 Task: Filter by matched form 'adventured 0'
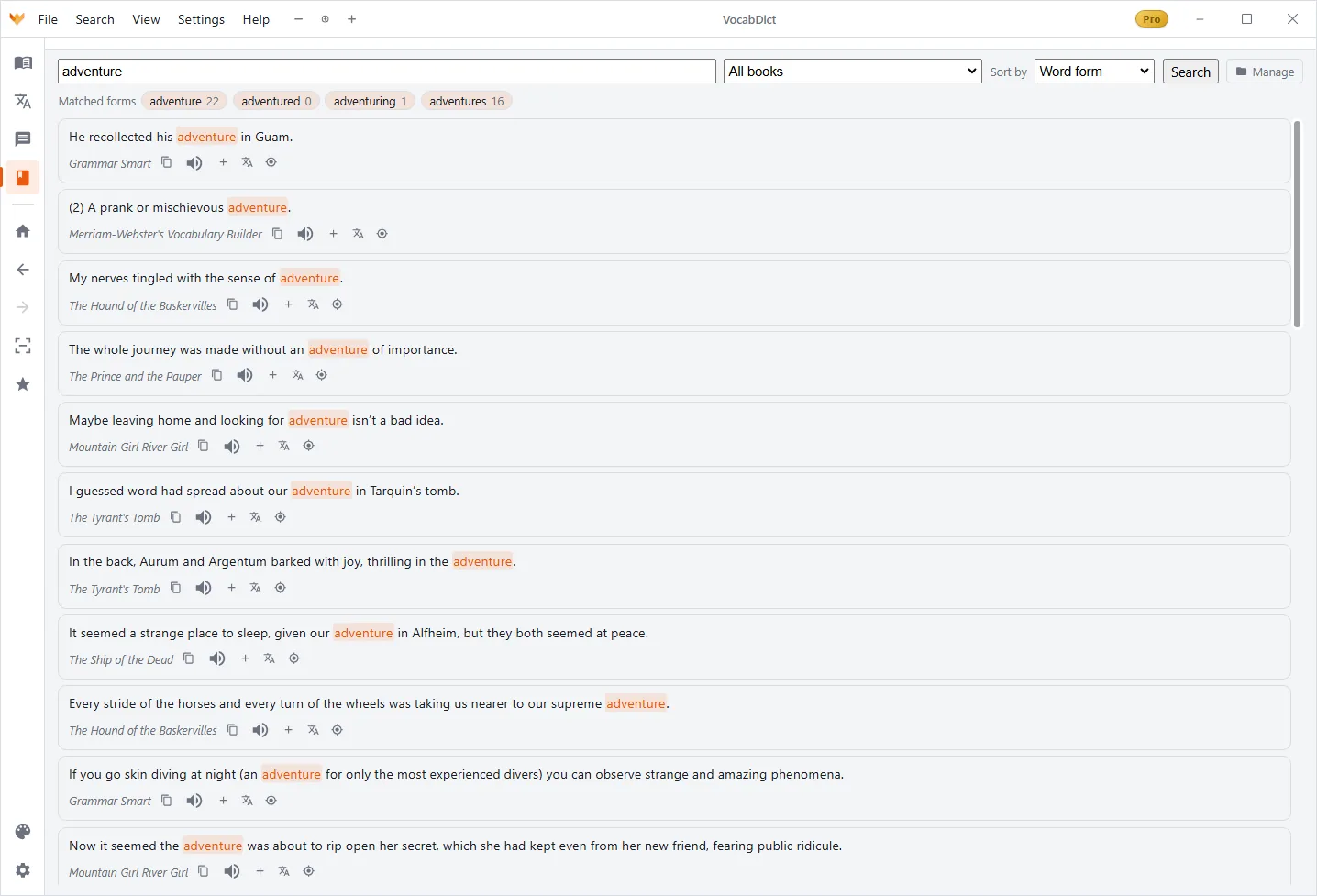pos(276,101)
